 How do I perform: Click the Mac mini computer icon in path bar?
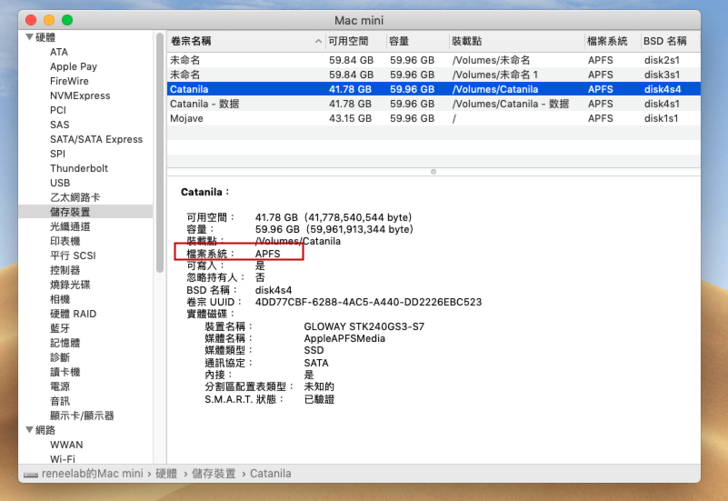tap(31, 475)
